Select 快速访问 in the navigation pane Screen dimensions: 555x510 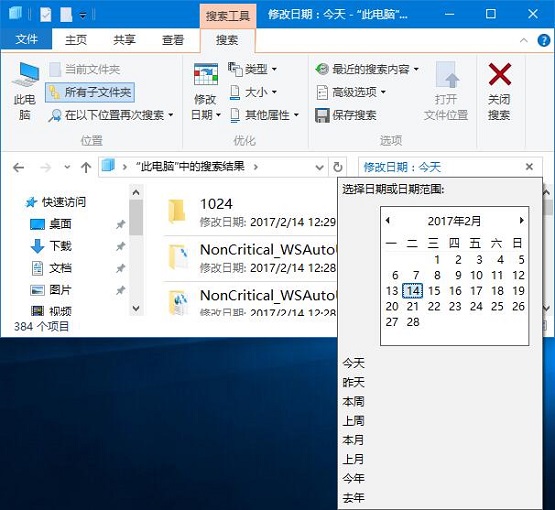coord(56,202)
